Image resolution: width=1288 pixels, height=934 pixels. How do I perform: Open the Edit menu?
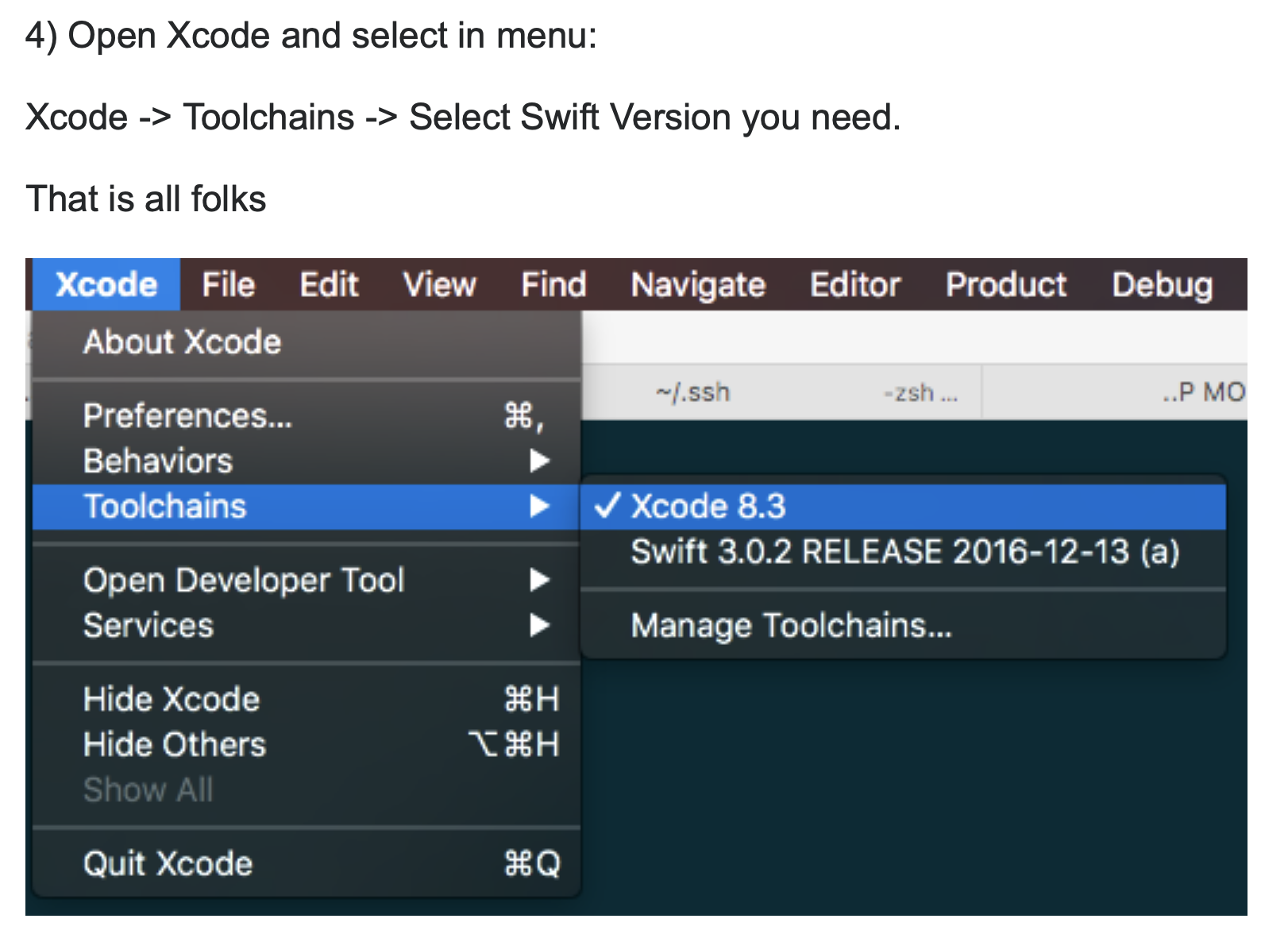click(329, 284)
